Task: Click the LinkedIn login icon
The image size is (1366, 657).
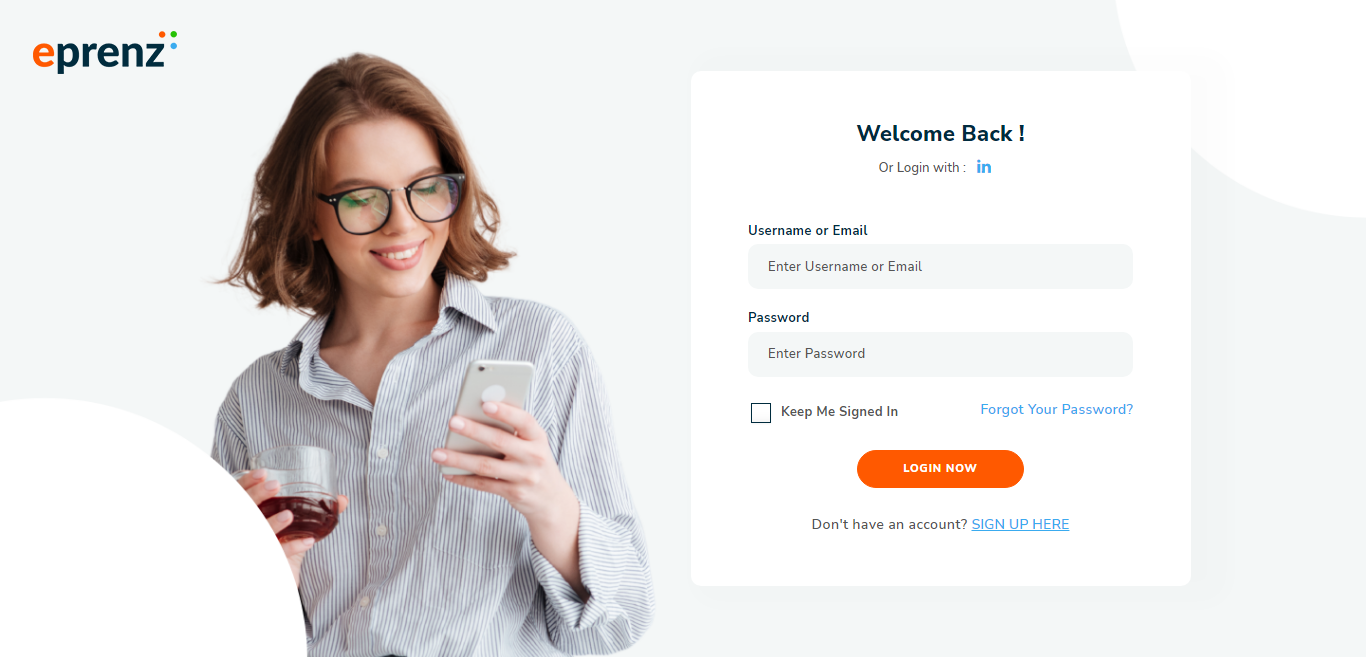Action: (x=984, y=167)
